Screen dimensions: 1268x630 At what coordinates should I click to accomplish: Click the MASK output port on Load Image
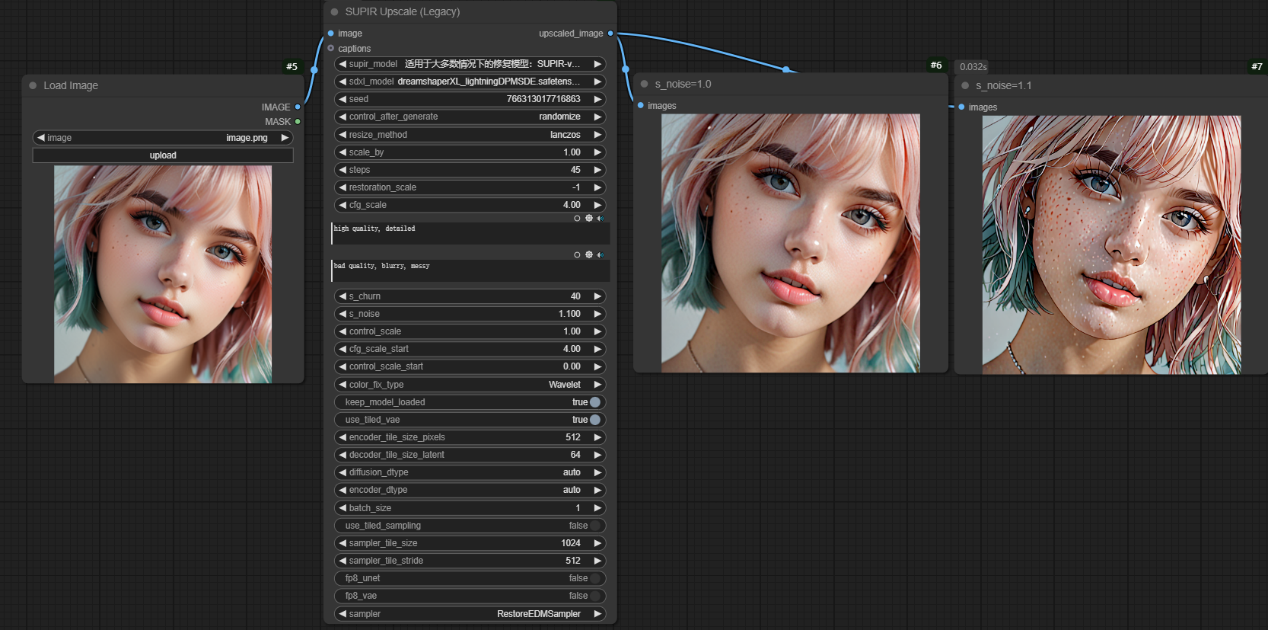(x=297, y=122)
